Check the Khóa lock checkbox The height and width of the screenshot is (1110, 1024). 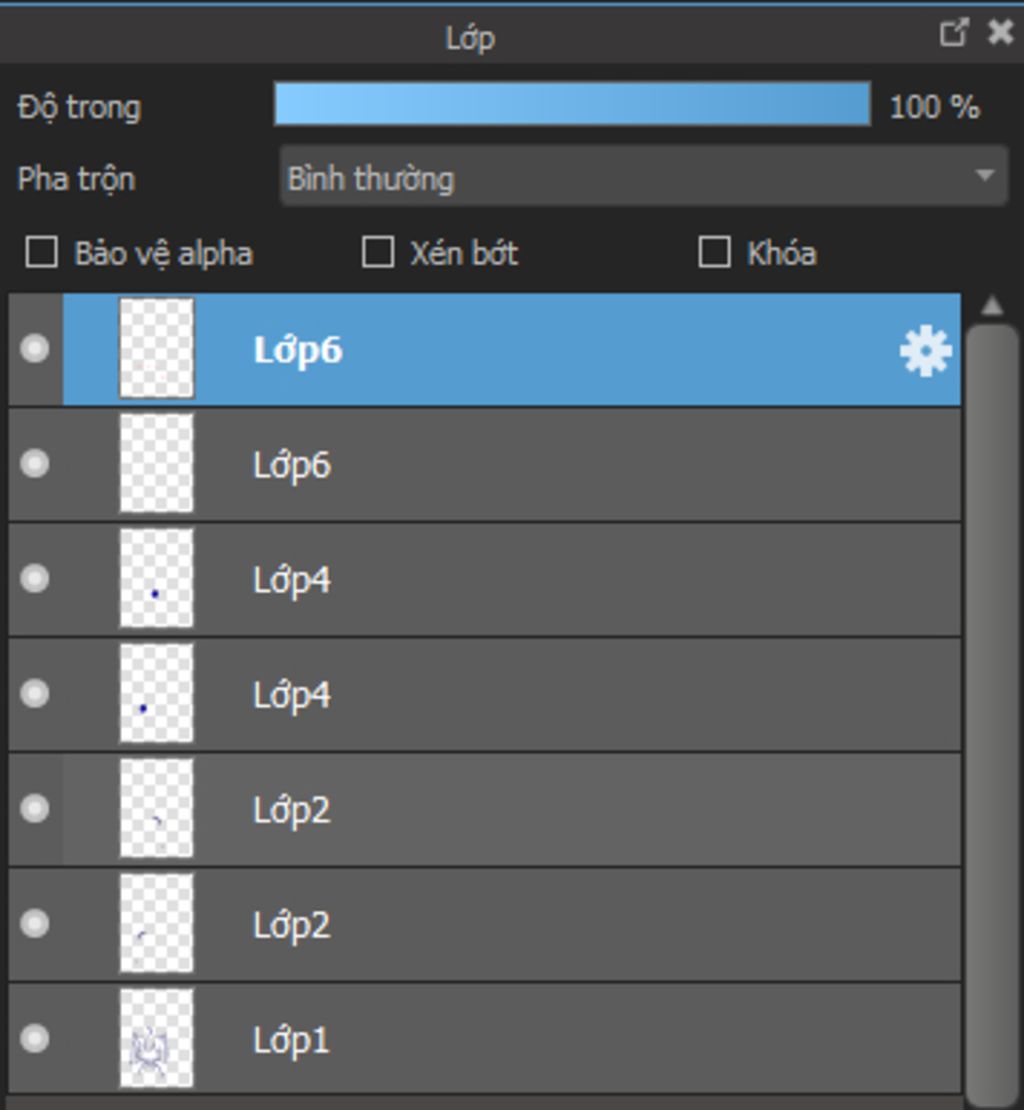(x=714, y=252)
